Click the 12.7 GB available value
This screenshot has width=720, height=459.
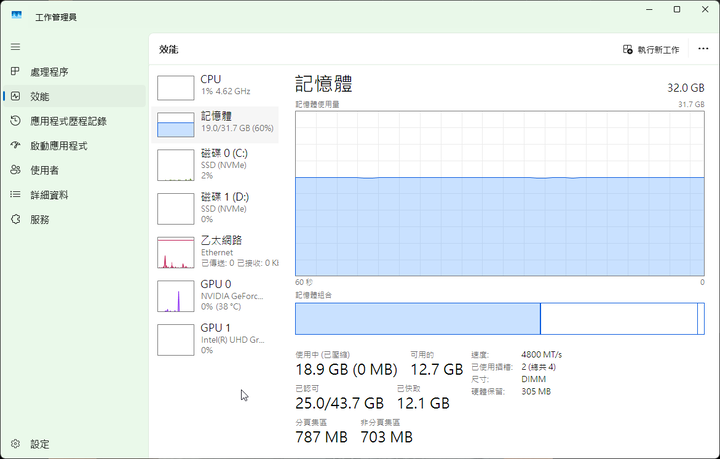coord(437,369)
